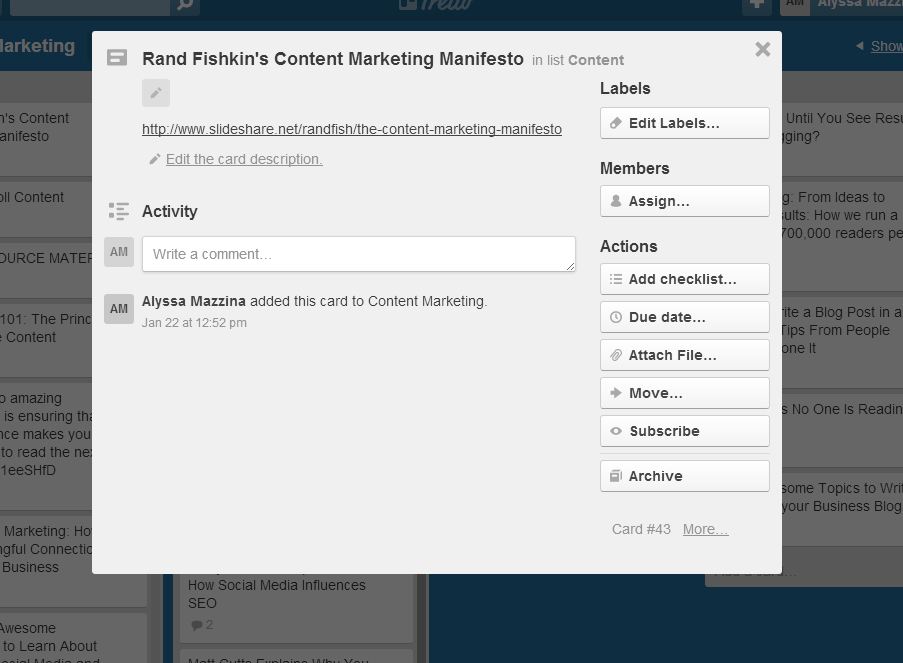
Task: Click the pencil icon beside Edit the card description
Action: (x=154, y=160)
